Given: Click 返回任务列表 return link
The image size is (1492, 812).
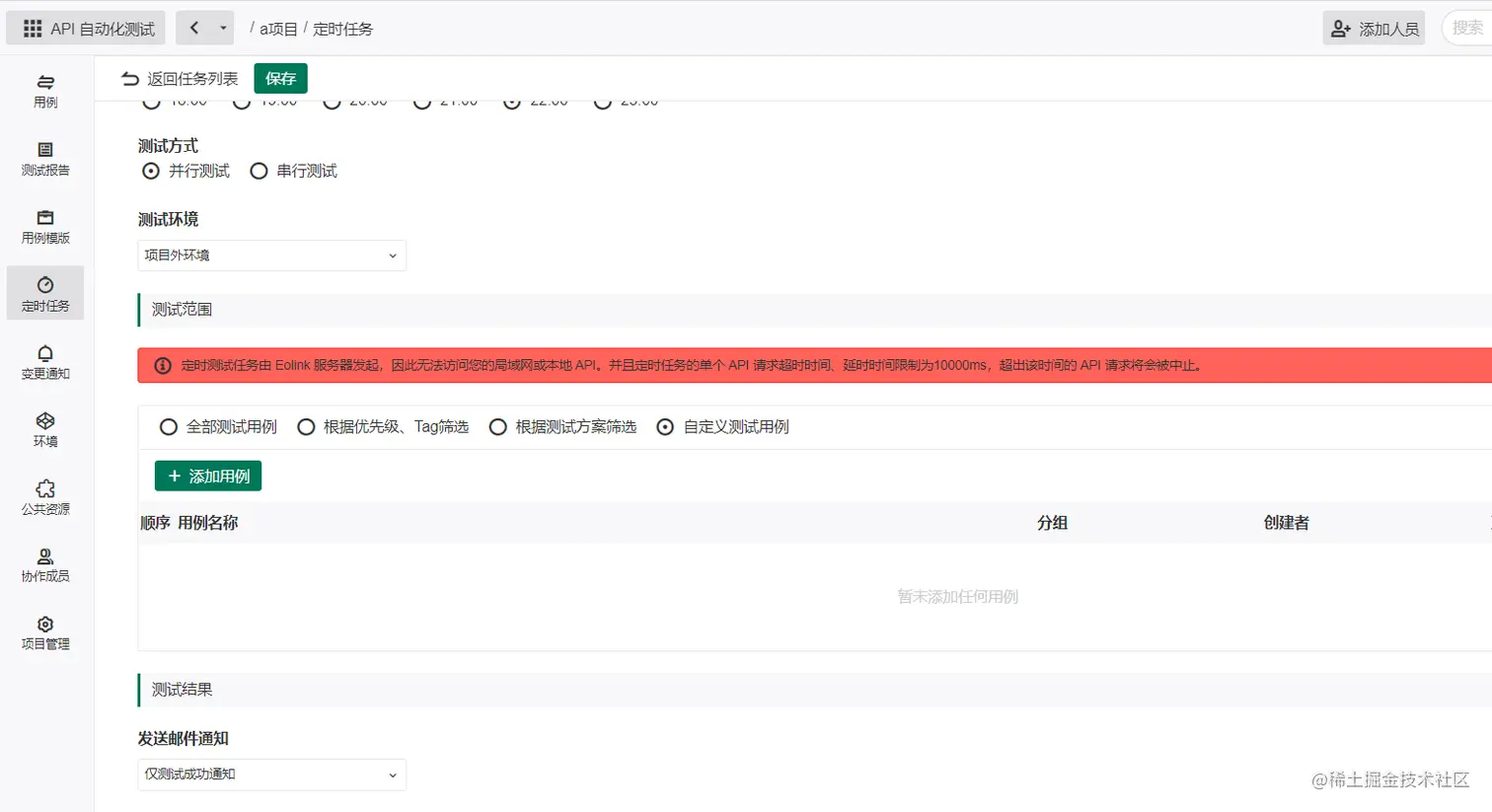Looking at the screenshot, I should click(x=180, y=78).
